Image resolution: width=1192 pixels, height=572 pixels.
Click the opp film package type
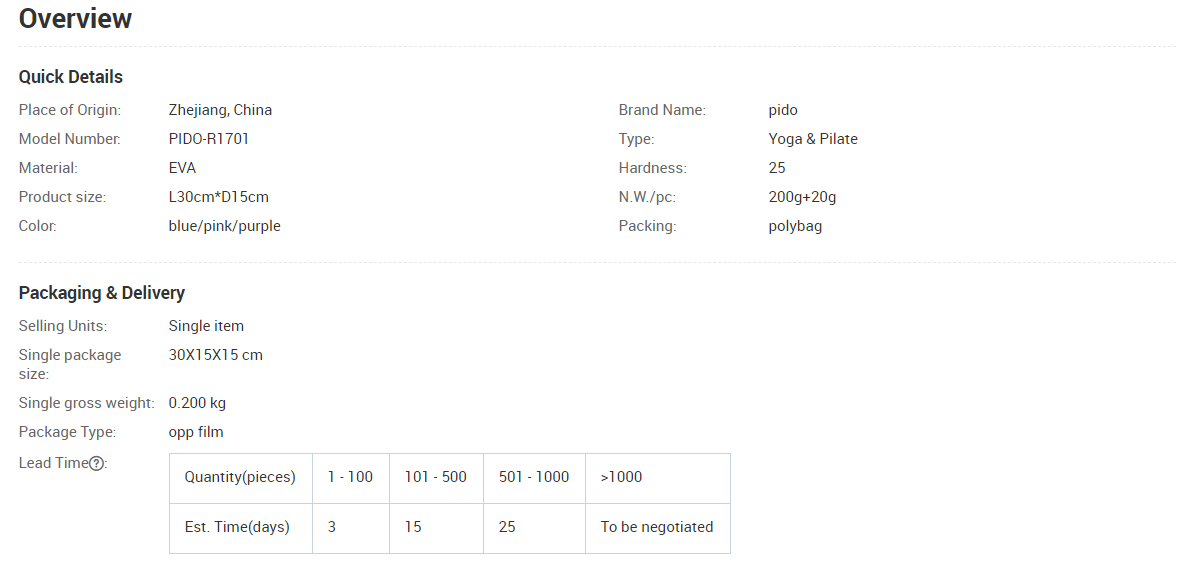coord(196,432)
